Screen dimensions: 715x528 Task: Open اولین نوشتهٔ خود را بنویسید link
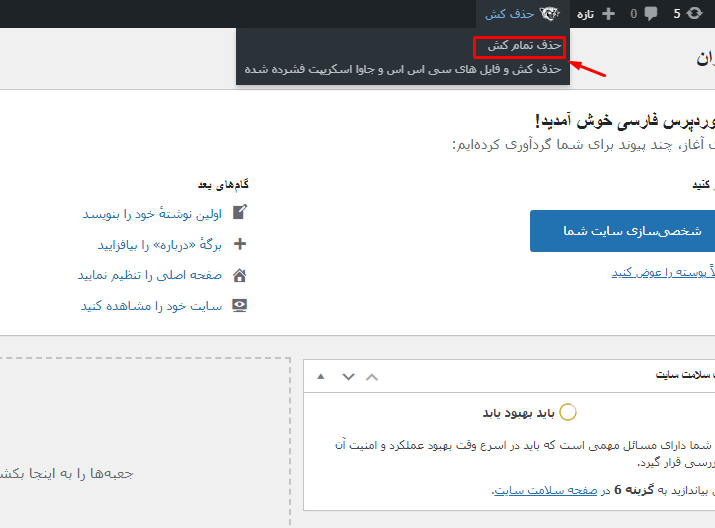pos(152,214)
